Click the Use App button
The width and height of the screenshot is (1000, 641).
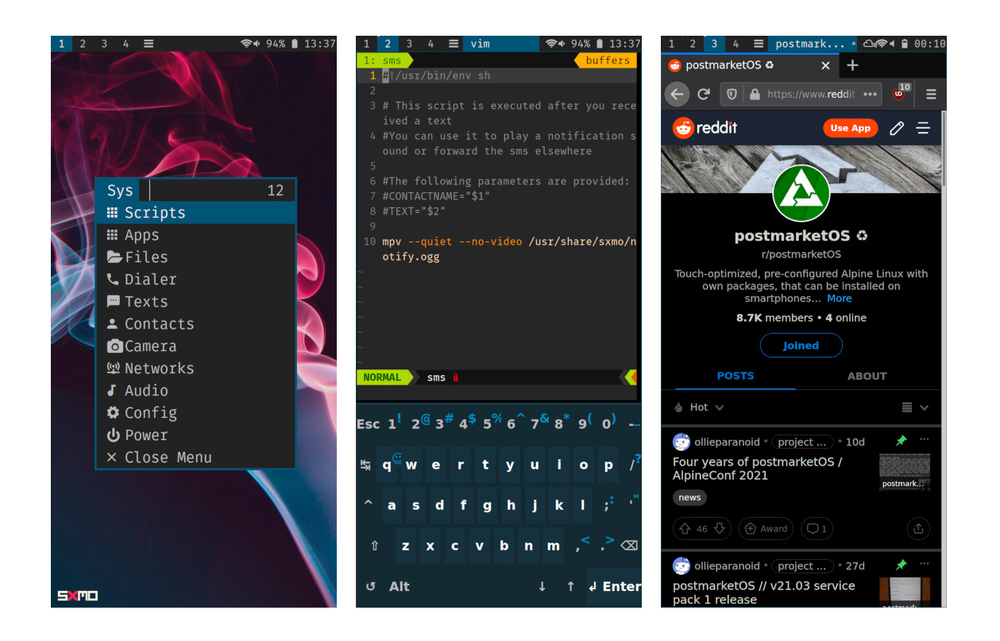[850, 128]
